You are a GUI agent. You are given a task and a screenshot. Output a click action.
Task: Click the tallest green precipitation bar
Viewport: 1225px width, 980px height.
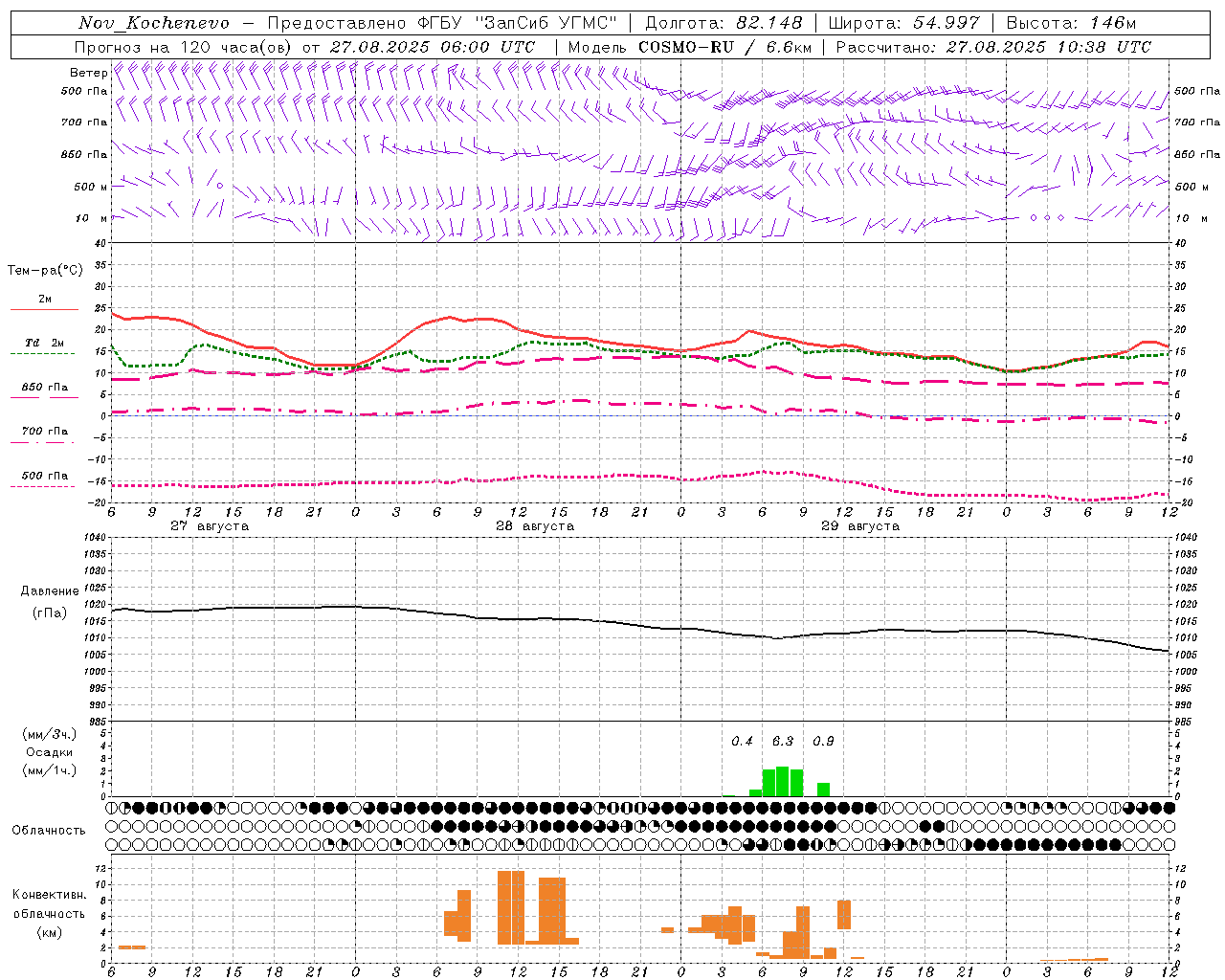tap(783, 781)
